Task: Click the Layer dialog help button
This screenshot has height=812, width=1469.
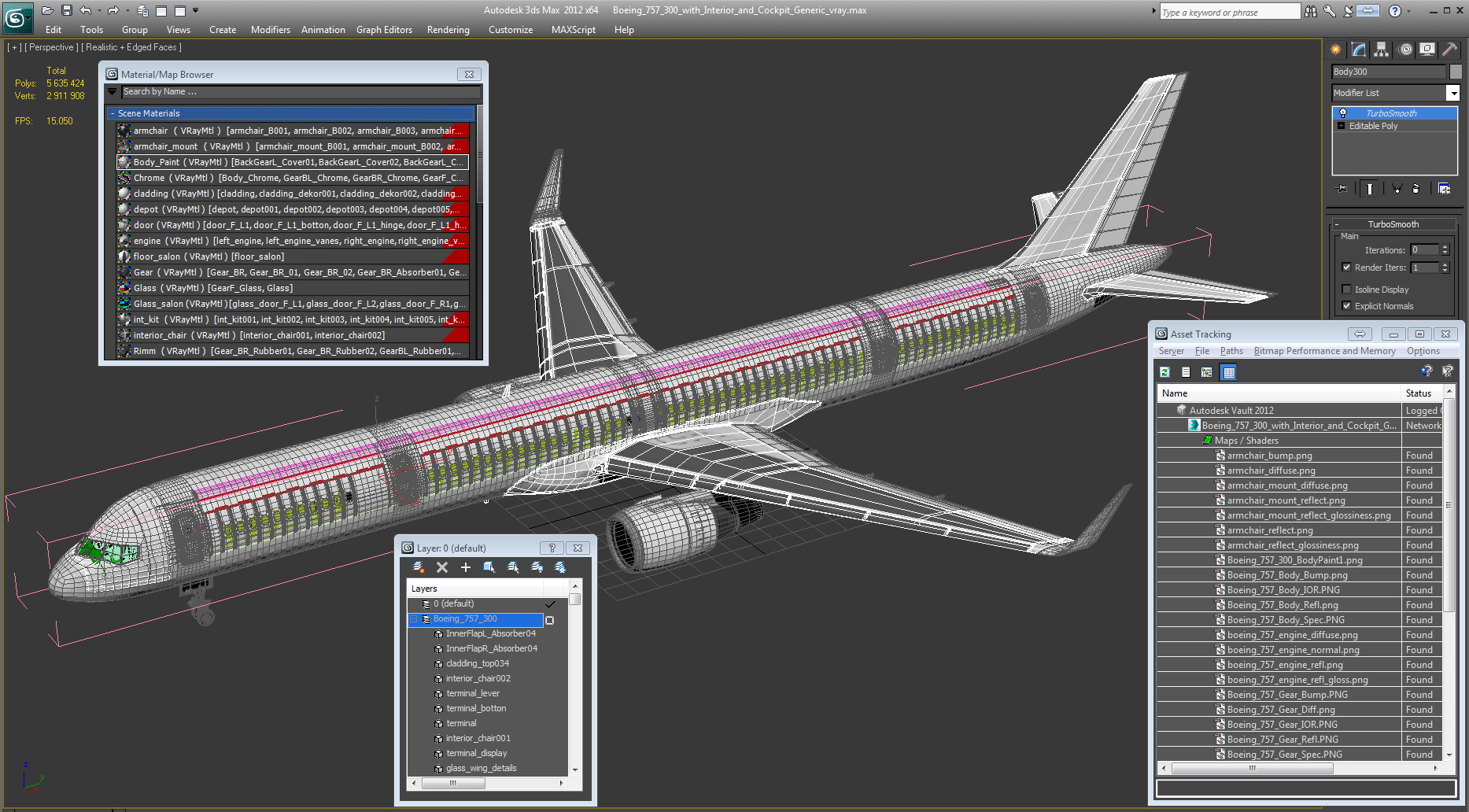Action: [x=552, y=548]
